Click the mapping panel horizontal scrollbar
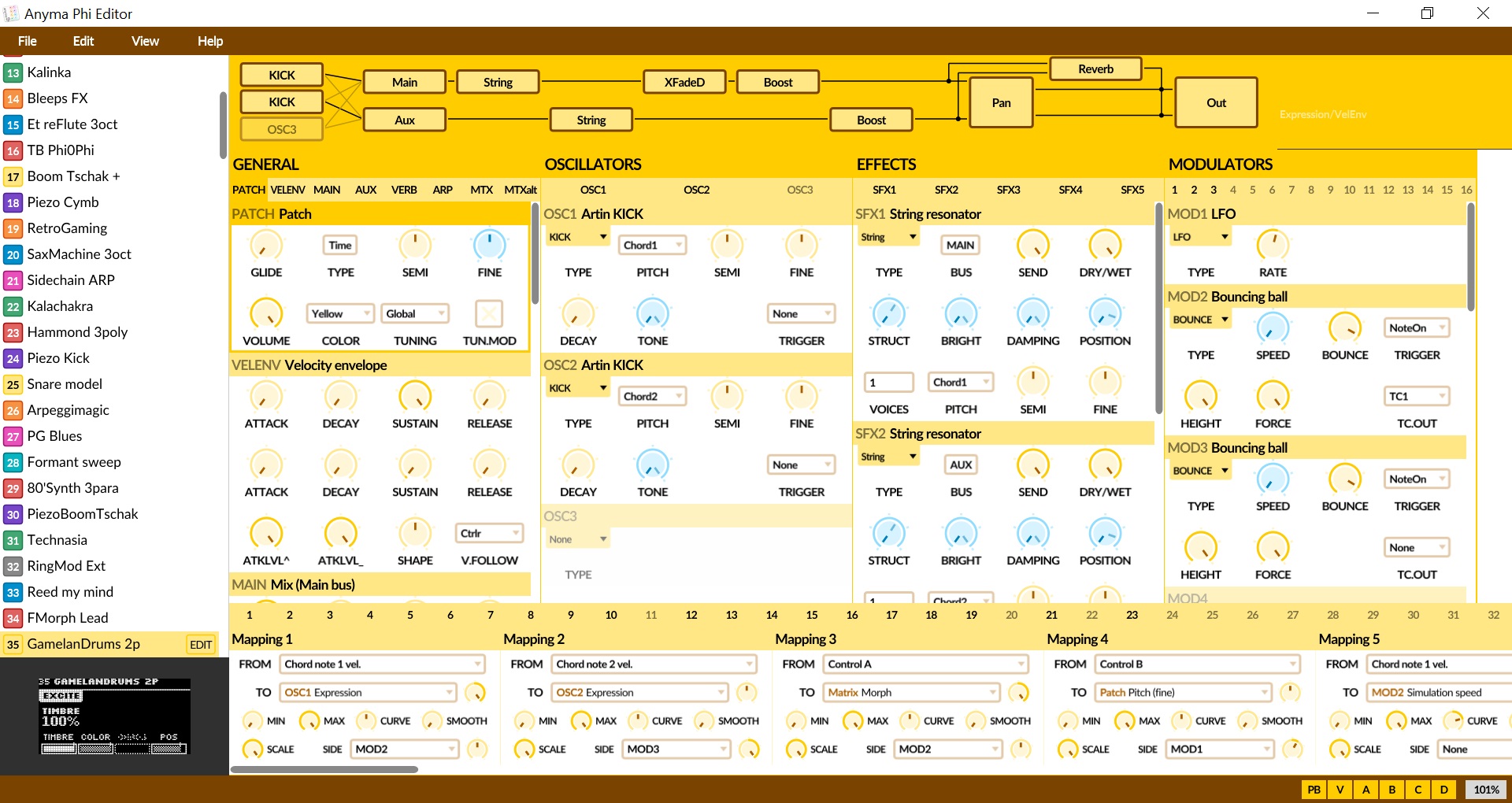The height and width of the screenshot is (803, 1512). click(324, 769)
